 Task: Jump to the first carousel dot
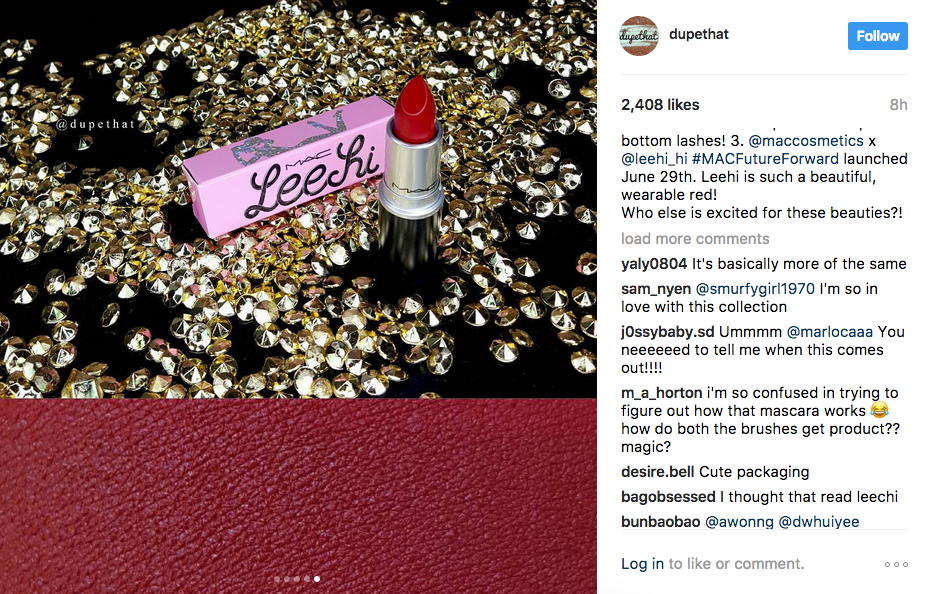pyautogui.click(x=276, y=578)
